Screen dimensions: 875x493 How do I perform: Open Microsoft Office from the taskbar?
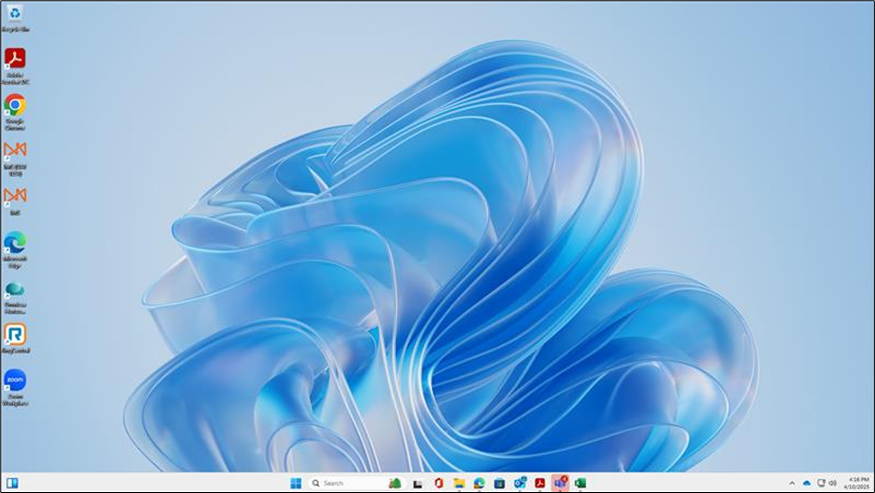click(438, 483)
